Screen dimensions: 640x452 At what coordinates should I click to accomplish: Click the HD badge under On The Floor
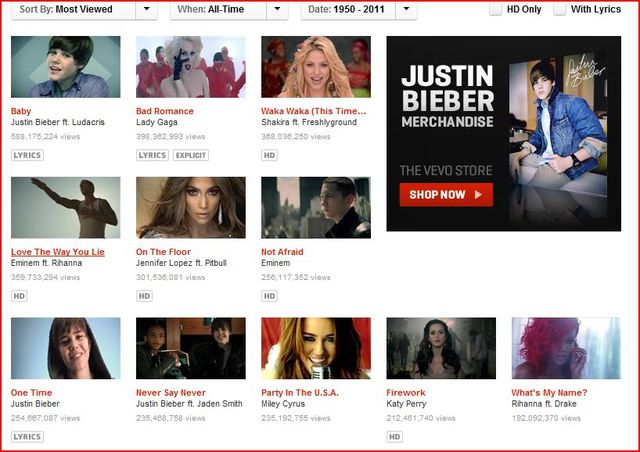point(144,296)
